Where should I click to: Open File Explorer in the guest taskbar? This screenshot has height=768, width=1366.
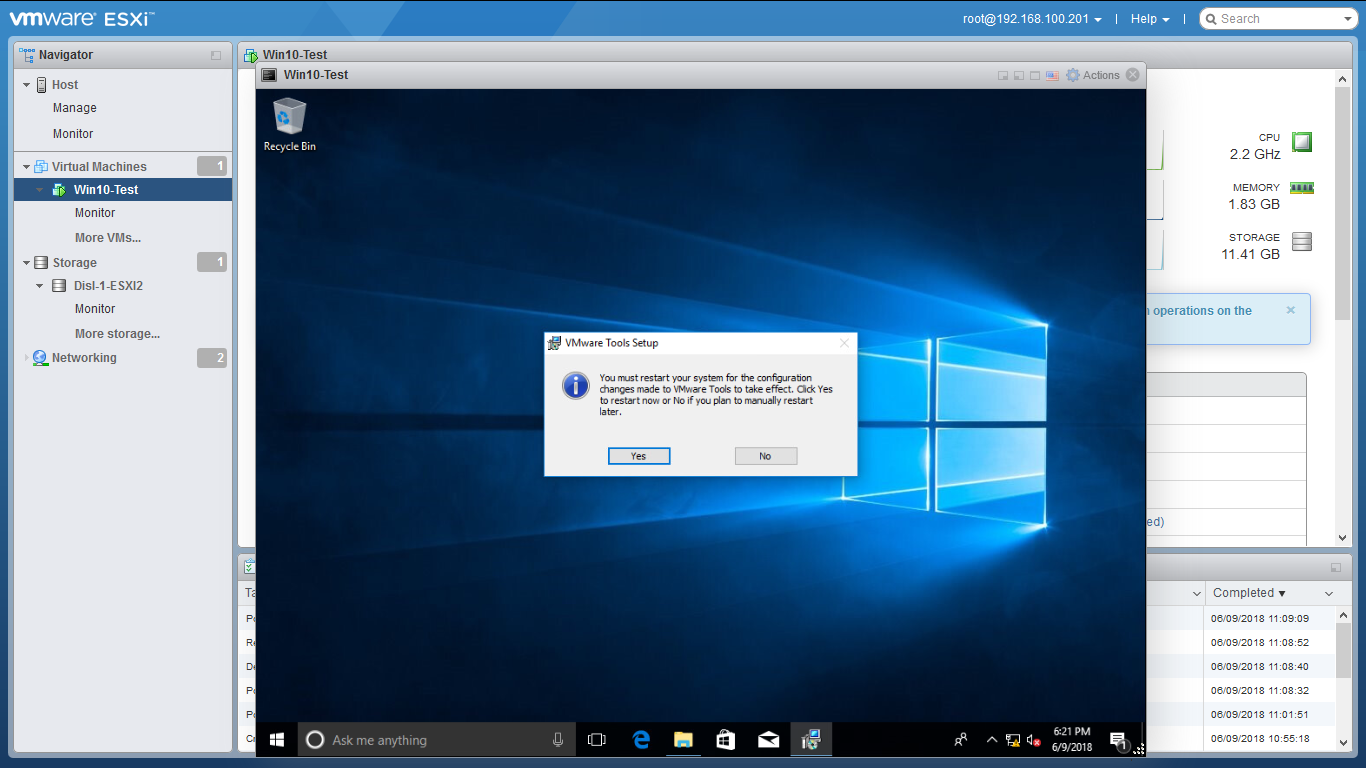point(683,740)
